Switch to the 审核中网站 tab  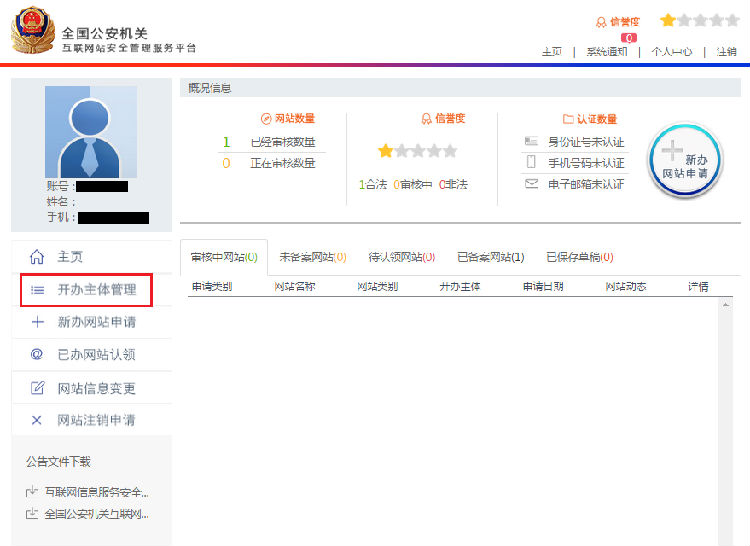(x=224, y=258)
